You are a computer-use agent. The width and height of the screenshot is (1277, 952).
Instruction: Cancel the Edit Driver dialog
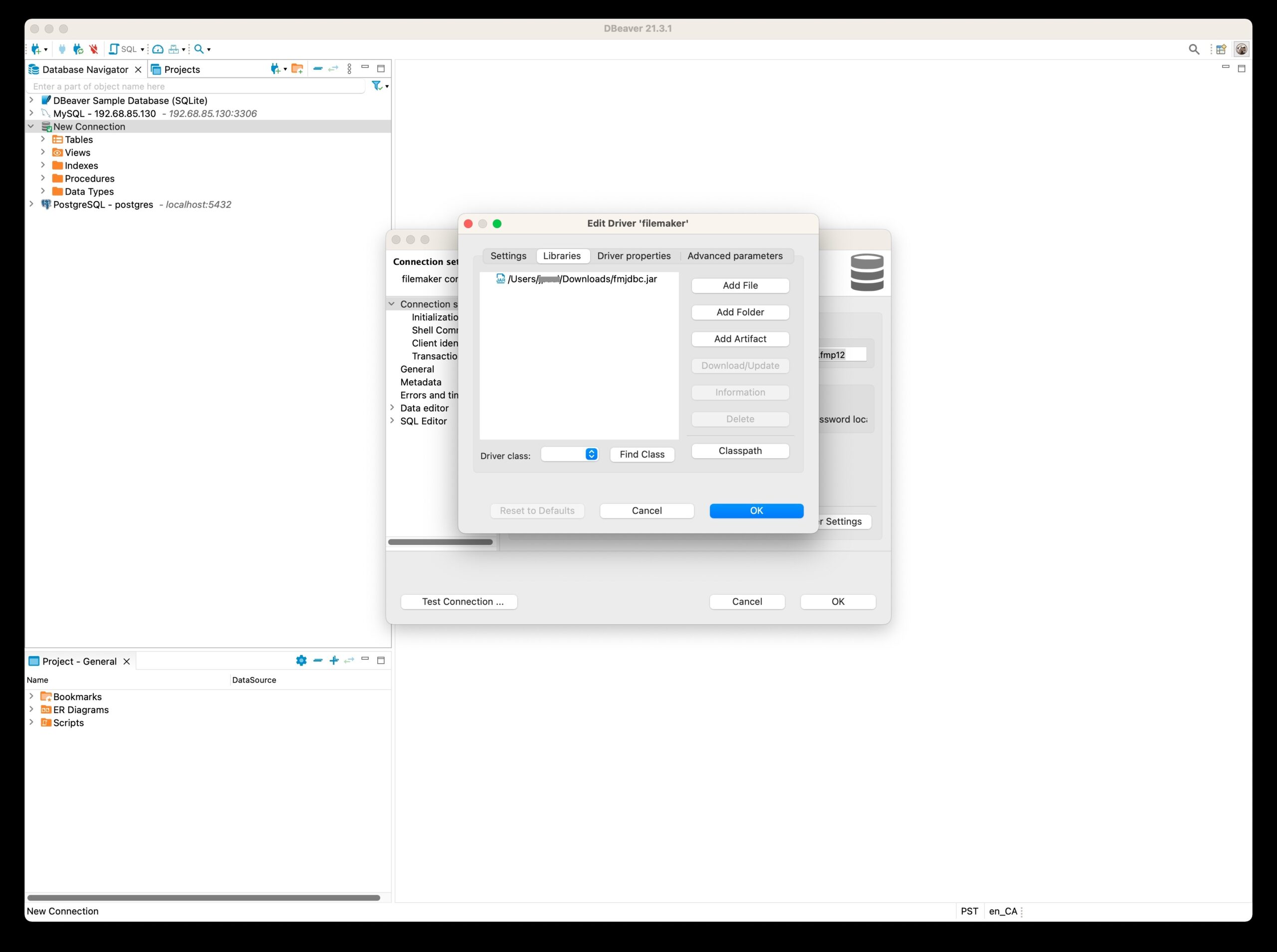pos(647,510)
